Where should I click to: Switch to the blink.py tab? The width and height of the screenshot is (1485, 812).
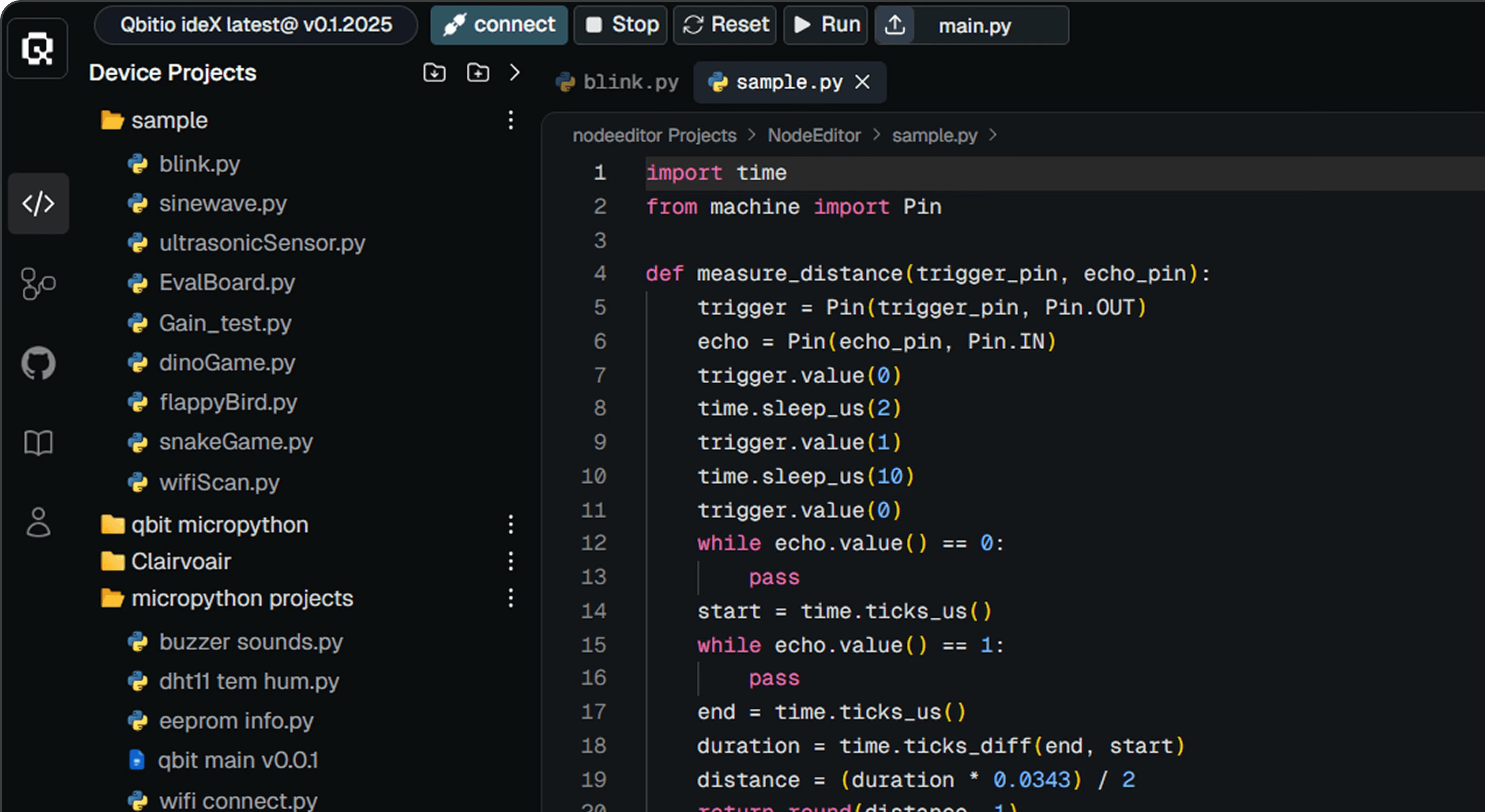[629, 82]
